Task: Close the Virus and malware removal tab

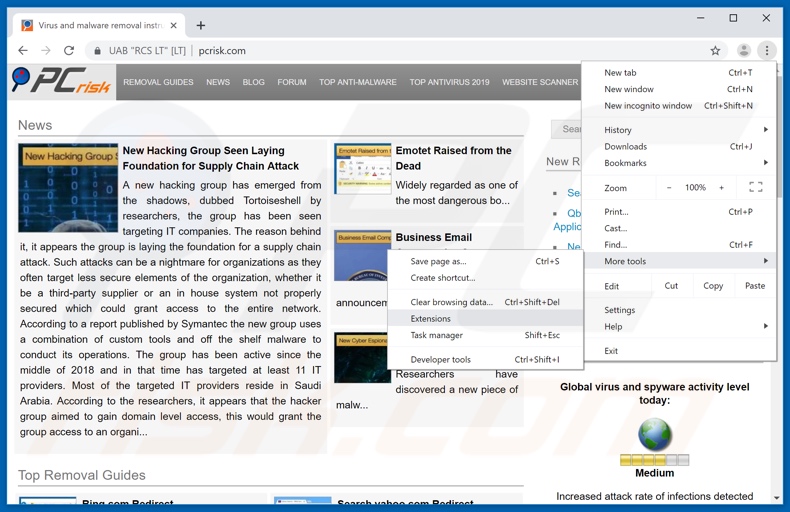Action: pyautogui.click(x=174, y=25)
